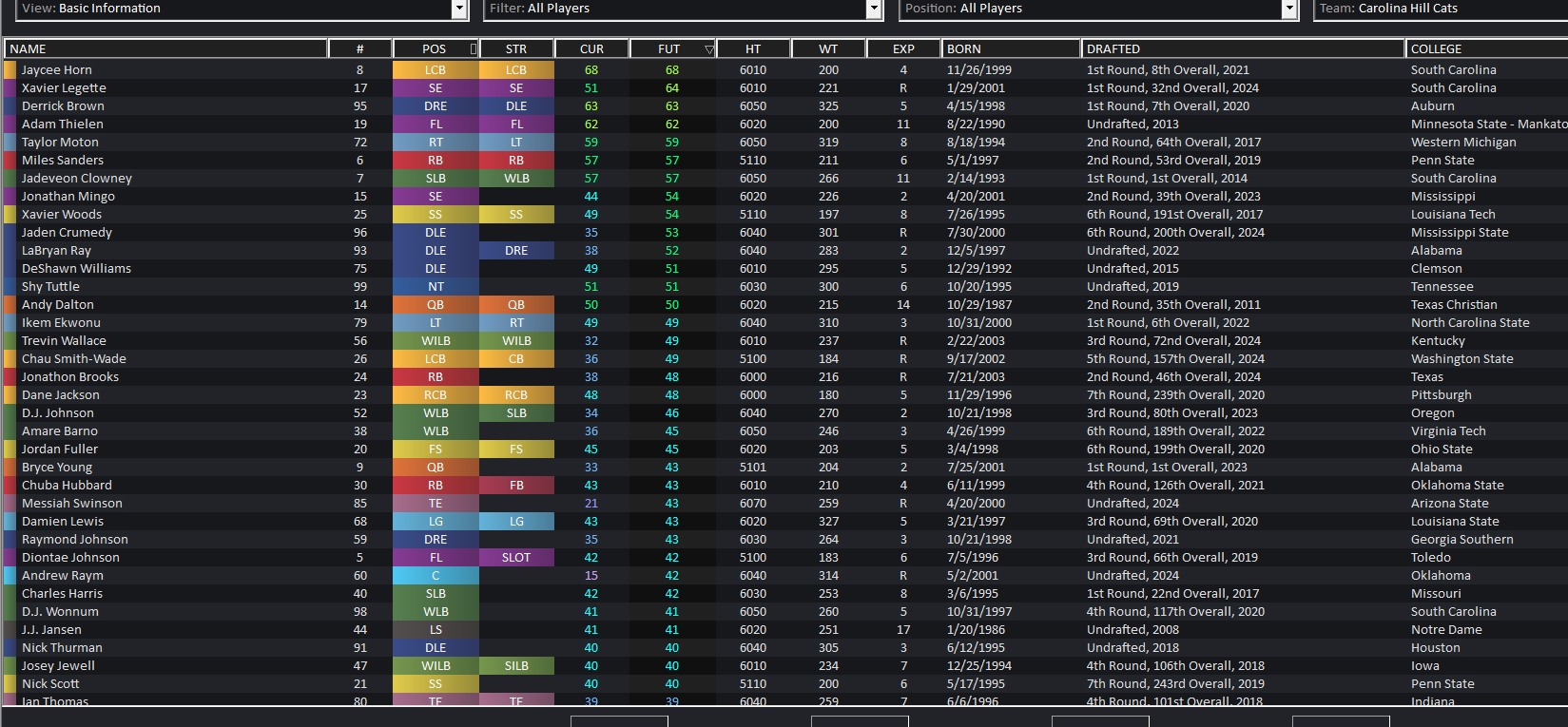Select player Jadeveon Clowney
Viewport: 1568px width, 727px height.
(77, 178)
